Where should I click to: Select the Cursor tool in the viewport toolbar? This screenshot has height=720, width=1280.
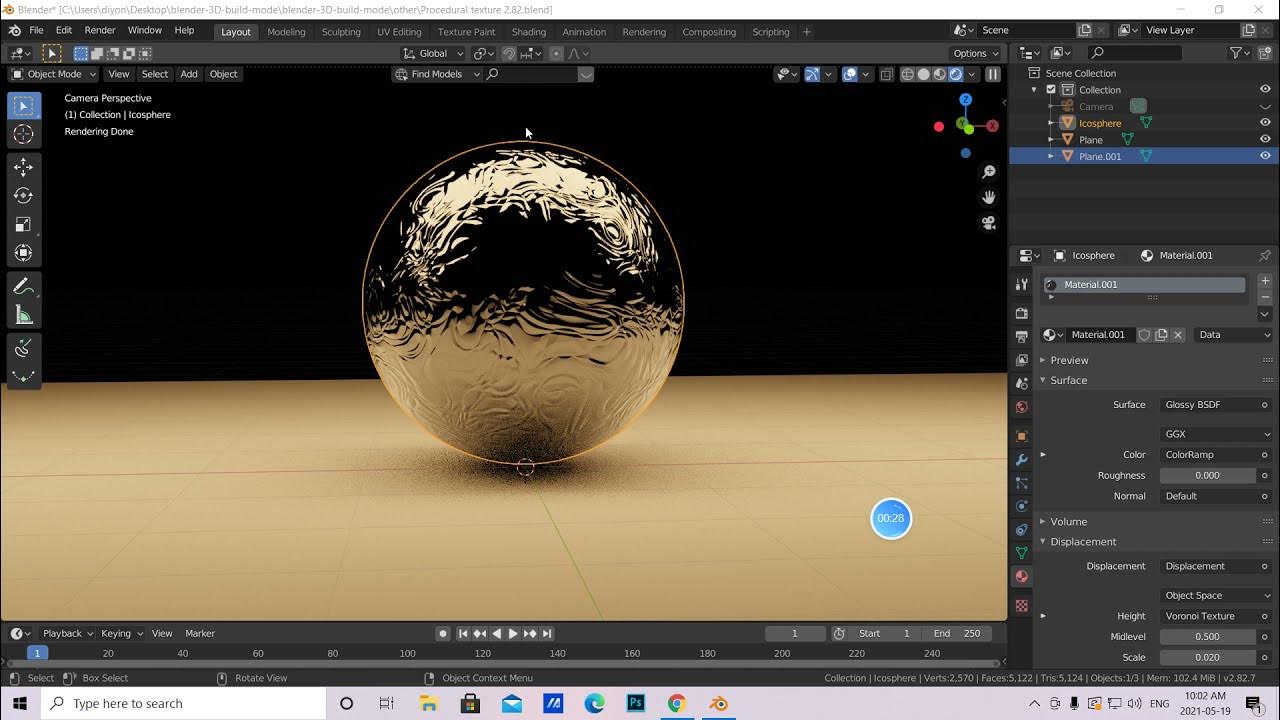(24, 134)
